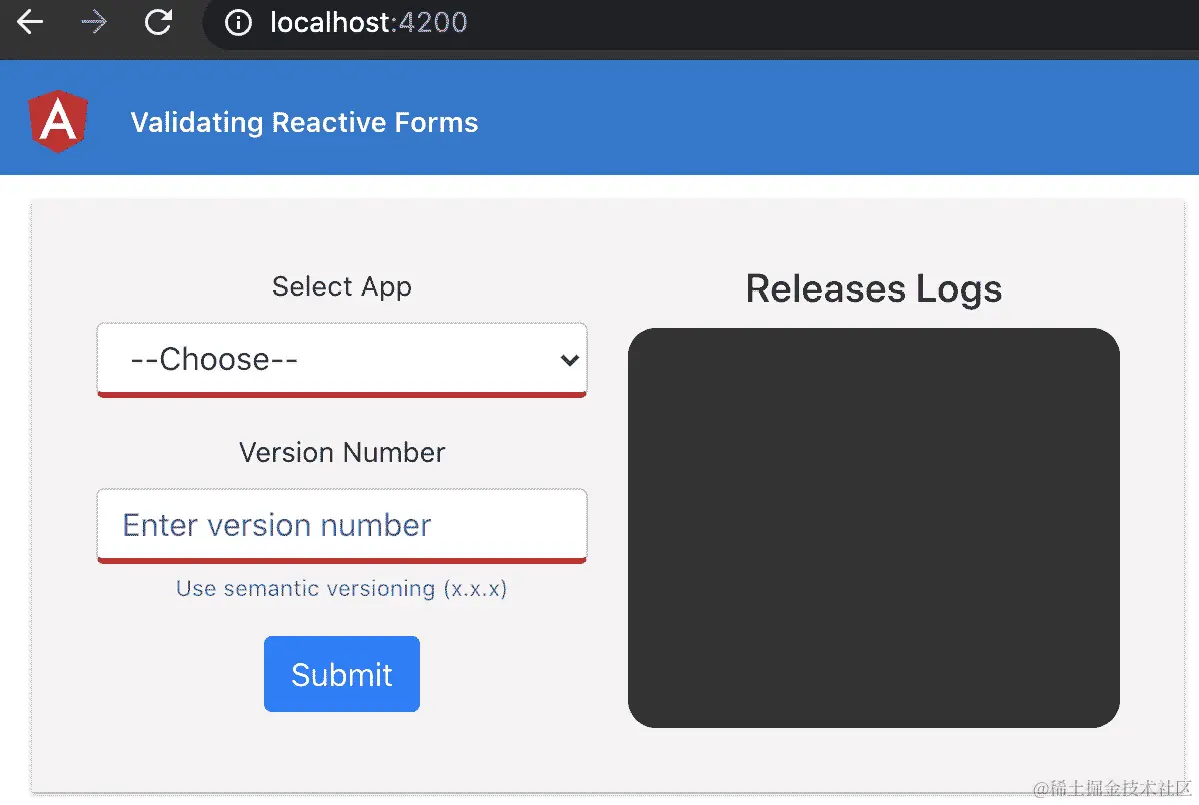Reload the page with the refresh icon

pos(158,21)
